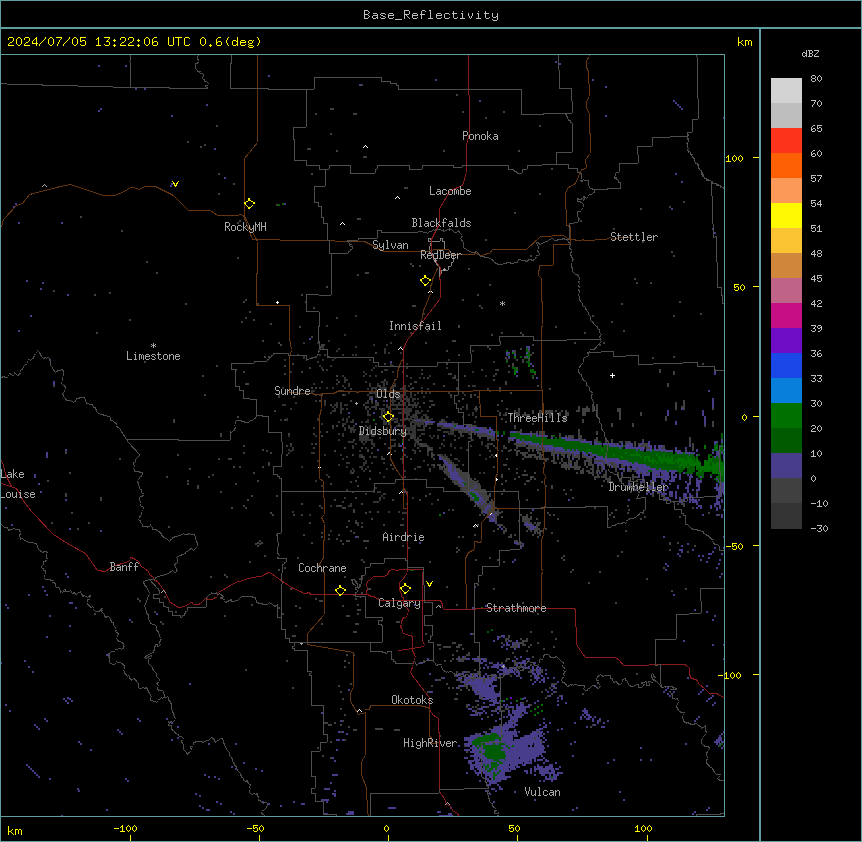Click the yellow V marker northwest of RockyMH
Viewport: 862px width, 842px height.
(175, 184)
